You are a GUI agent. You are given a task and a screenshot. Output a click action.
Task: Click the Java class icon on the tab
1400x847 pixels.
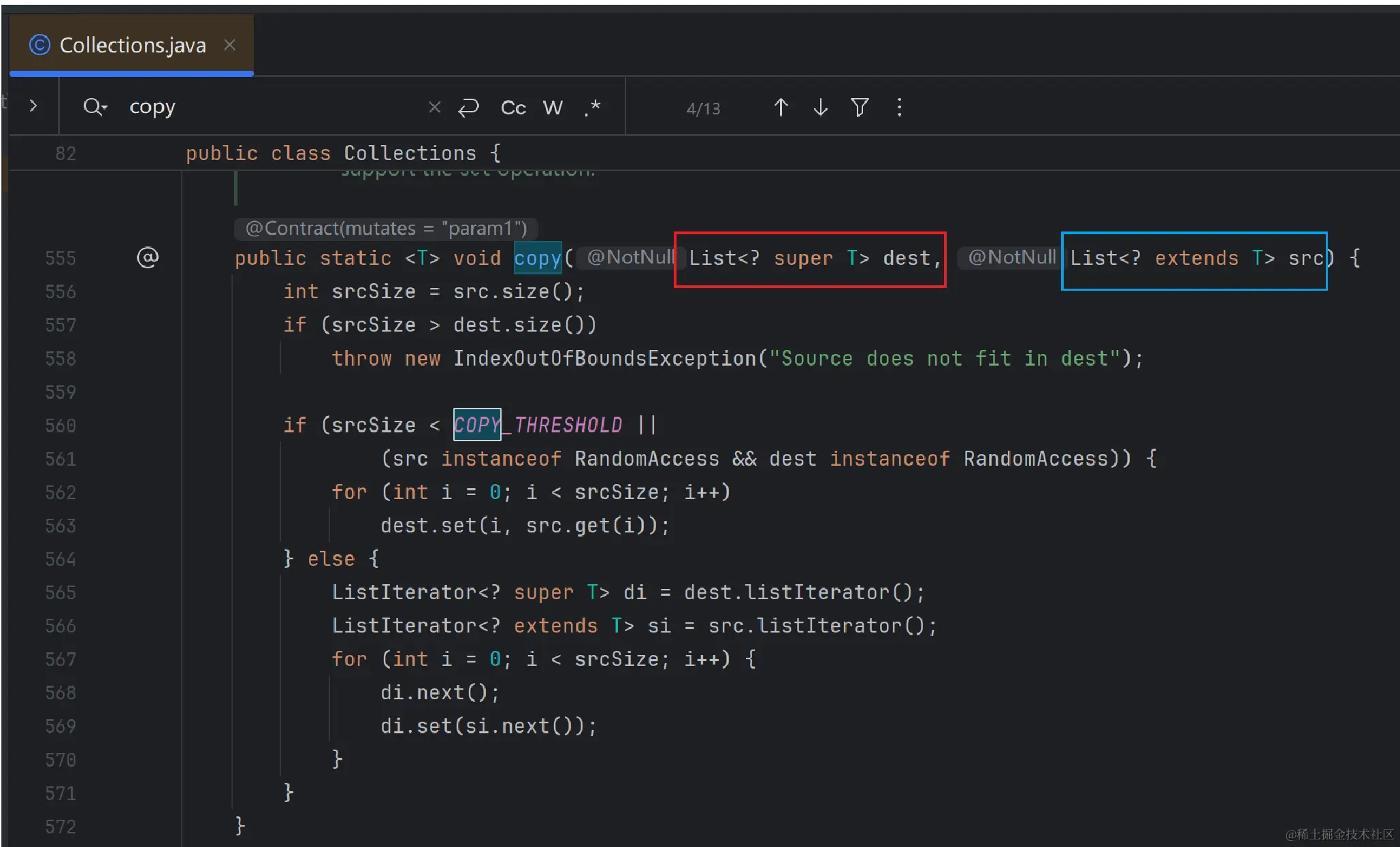[39, 45]
